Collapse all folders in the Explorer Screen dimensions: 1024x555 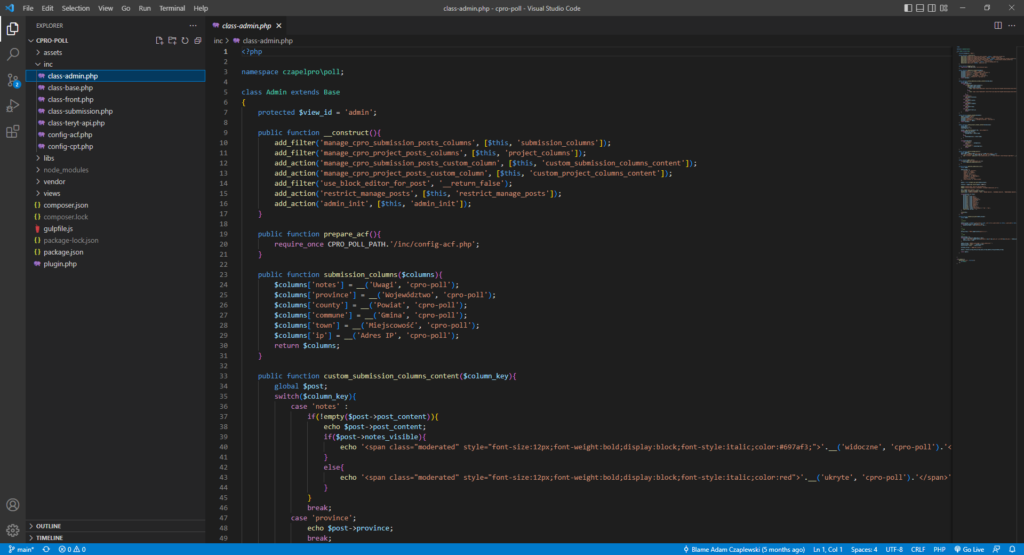tap(198, 40)
